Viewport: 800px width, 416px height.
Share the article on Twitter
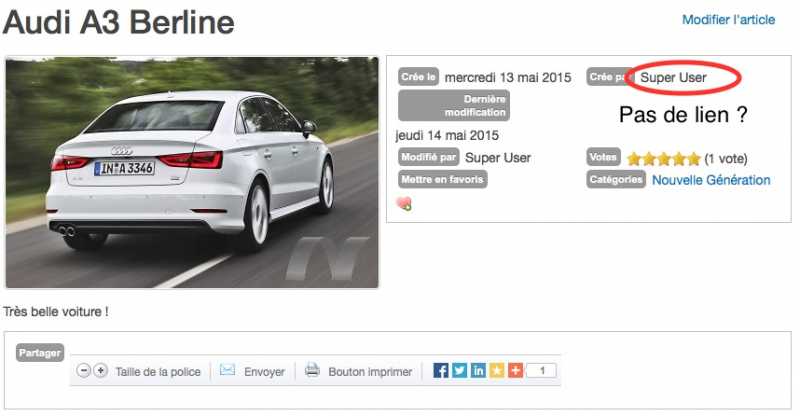click(459, 371)
